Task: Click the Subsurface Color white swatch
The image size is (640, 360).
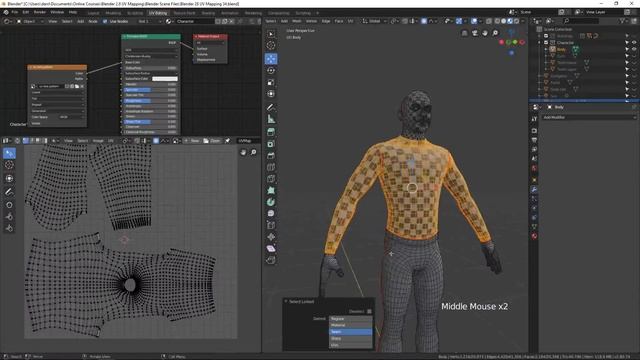Action: click(164, 79)
